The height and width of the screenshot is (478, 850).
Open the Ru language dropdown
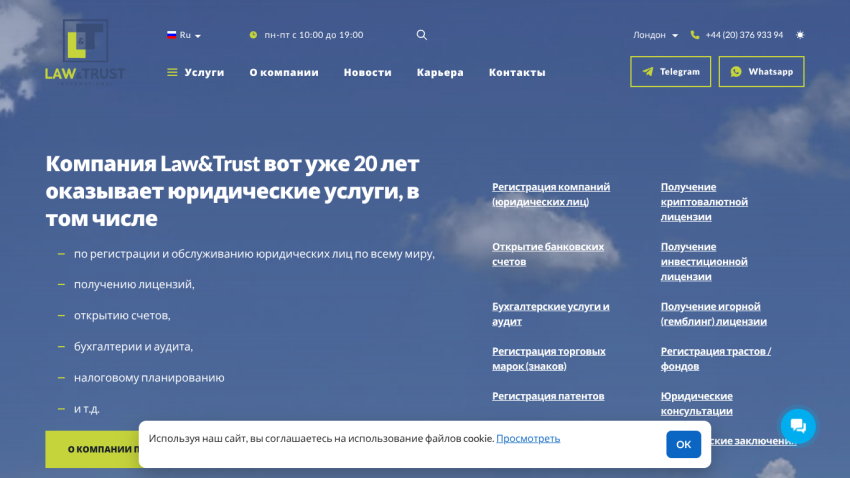coord(184,35)
